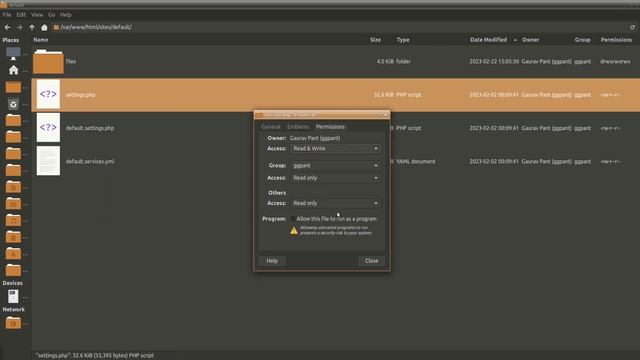Screen dimensions: 640x360
Task: Sort files by the Type column header
Action: pyautogui.click(x=403, y=40)
